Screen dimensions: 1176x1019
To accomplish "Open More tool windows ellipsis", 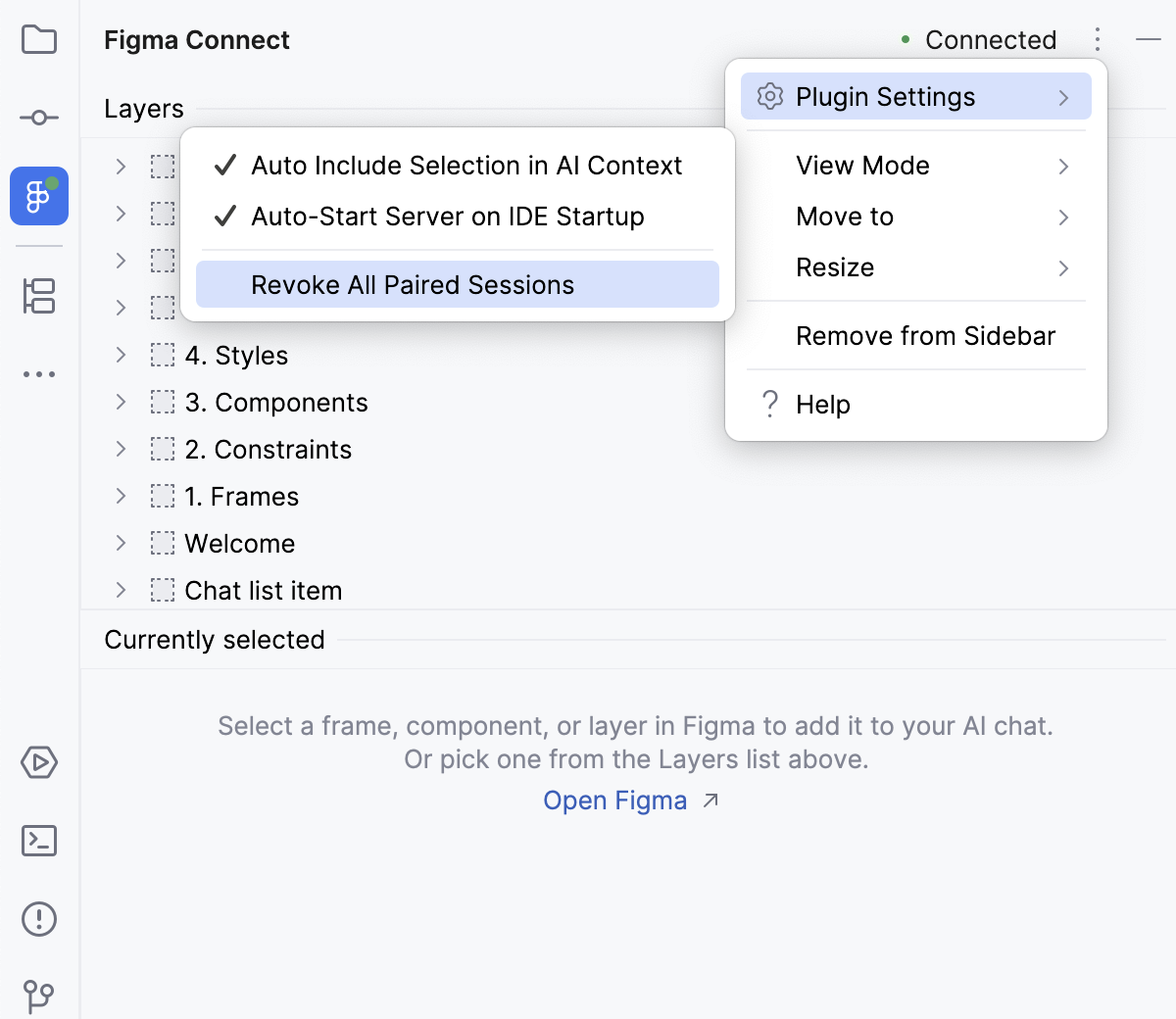I will [x=39, y=374].
